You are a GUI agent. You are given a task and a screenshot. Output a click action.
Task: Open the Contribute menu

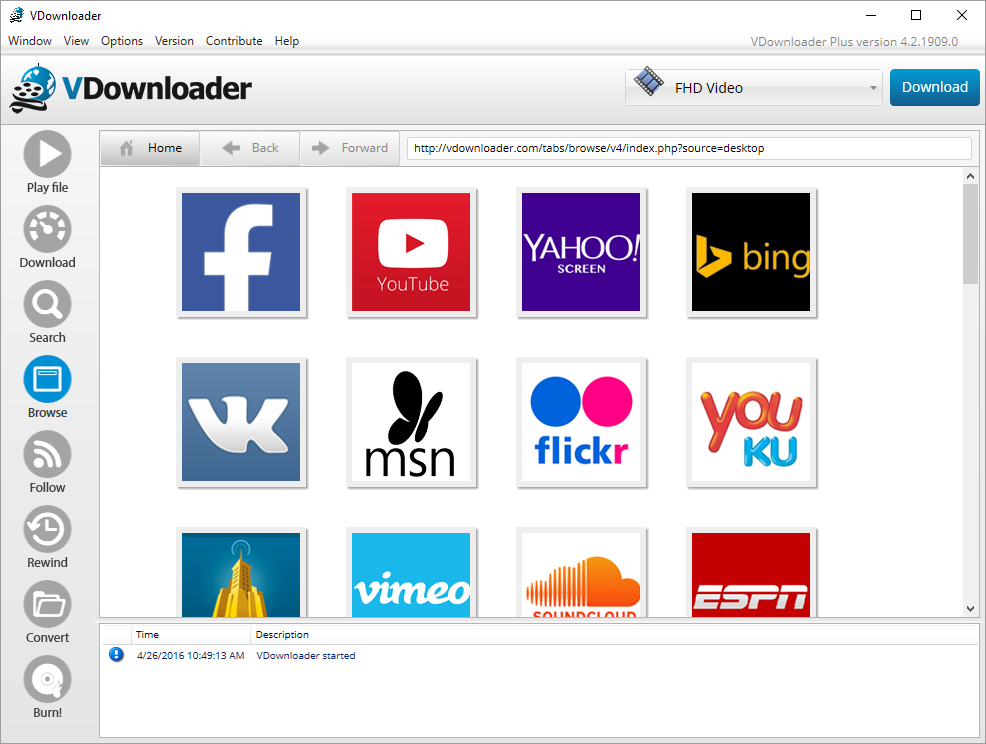tap(234, 41)
